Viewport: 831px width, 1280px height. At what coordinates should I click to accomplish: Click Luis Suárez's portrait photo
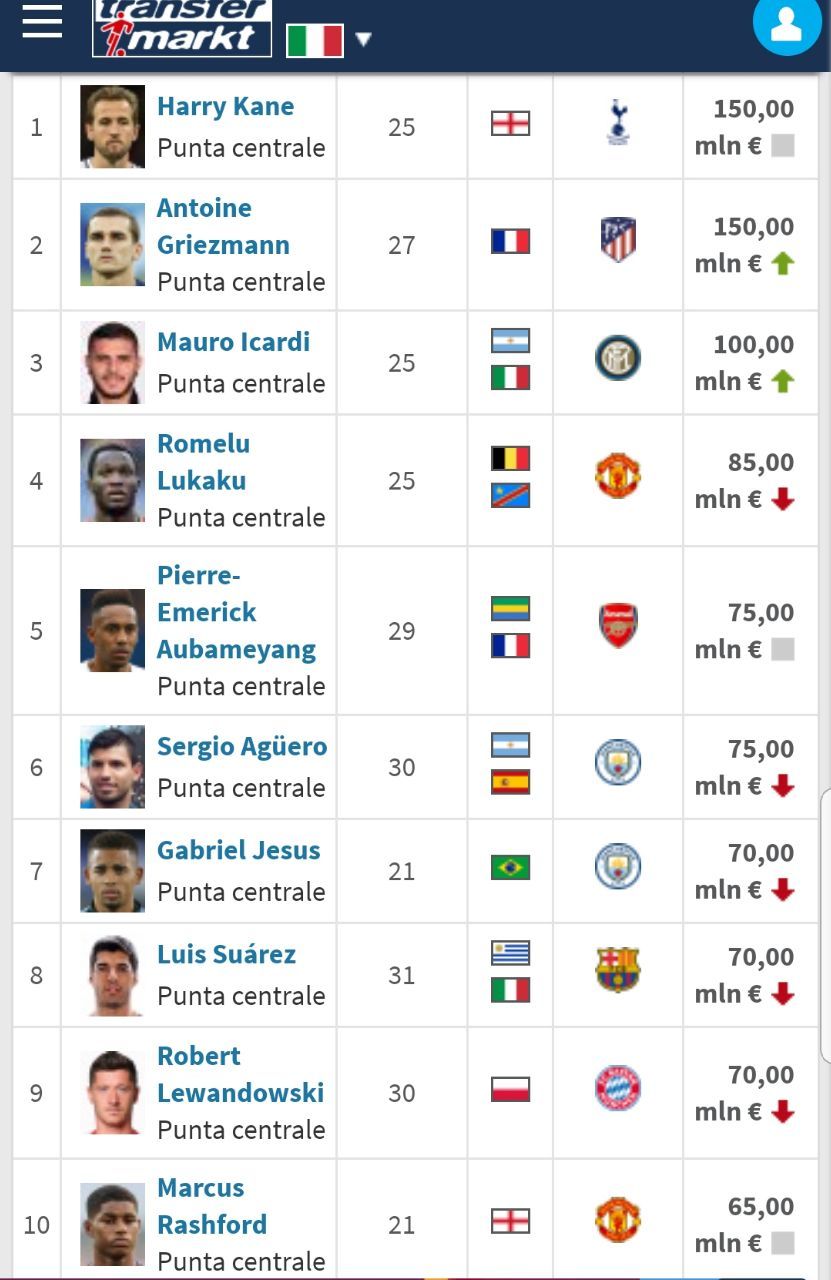(112, 975)
